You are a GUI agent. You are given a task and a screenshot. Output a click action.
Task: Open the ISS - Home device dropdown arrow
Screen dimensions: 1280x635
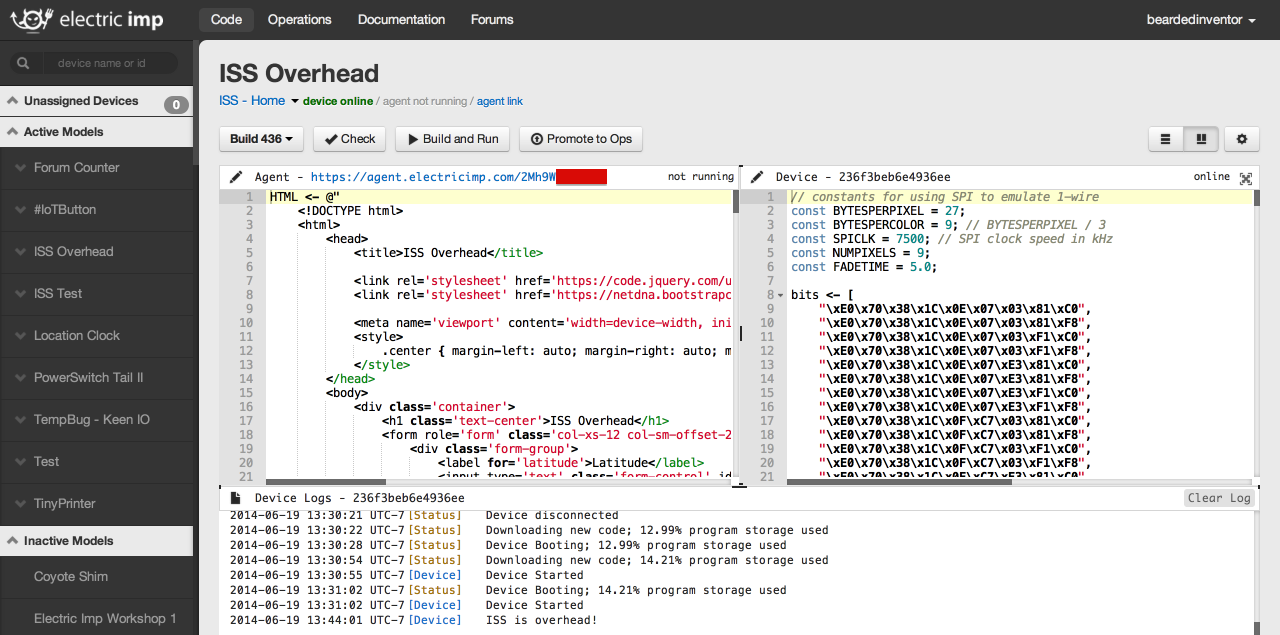click(295, 101)
